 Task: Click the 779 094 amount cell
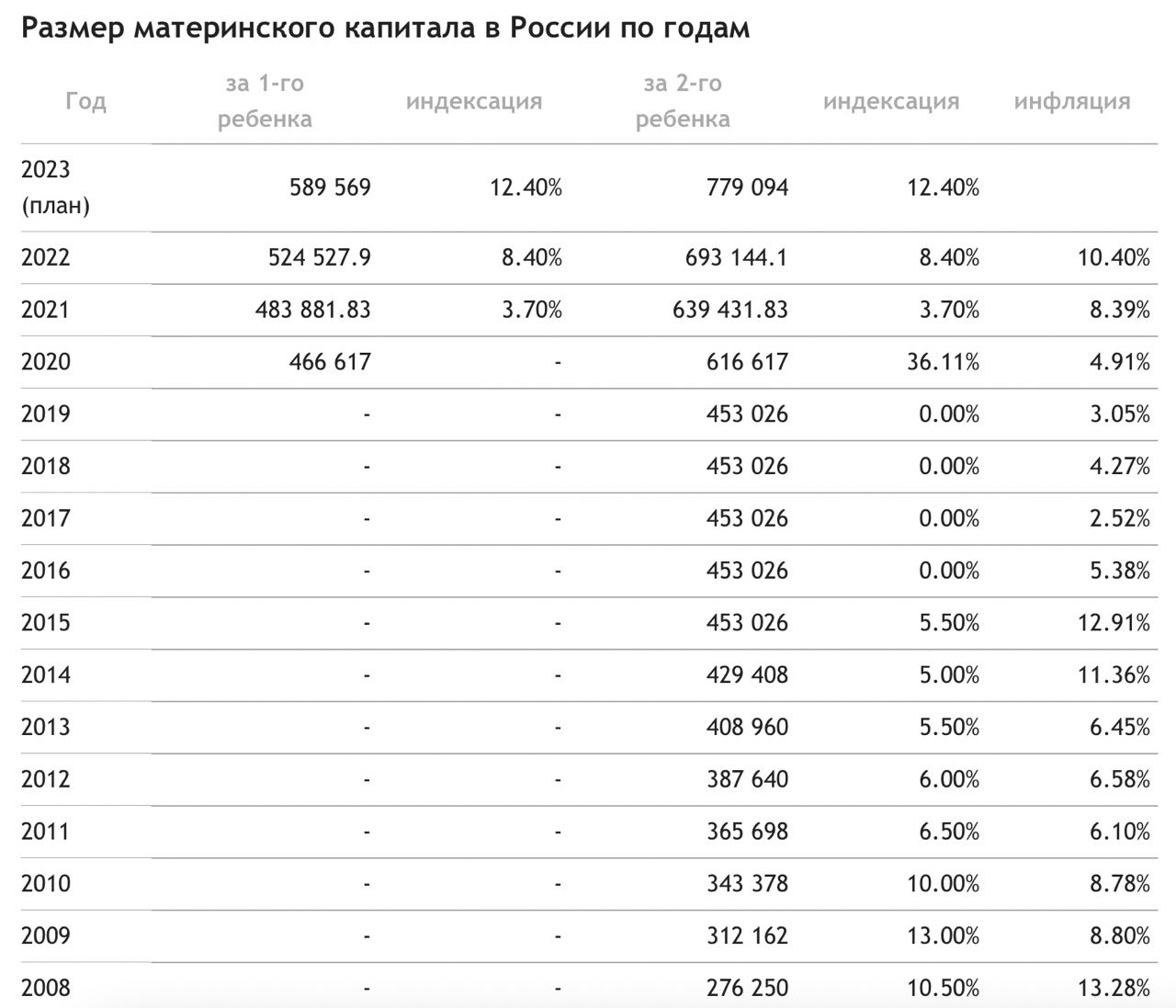747,187
